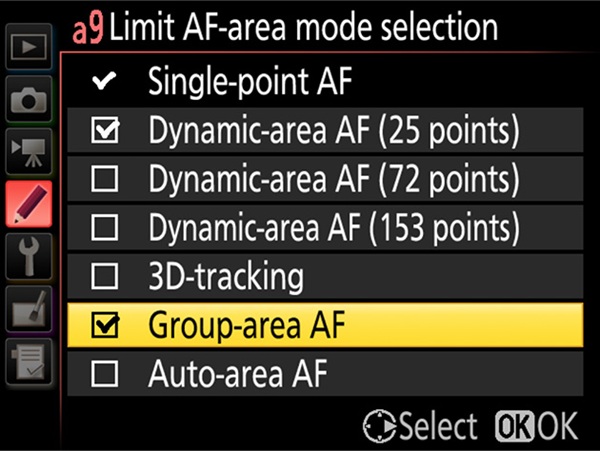Check the Auto-area AF checkbox
The height and width of the screenshot is (451, 600).
coord(104,375)
